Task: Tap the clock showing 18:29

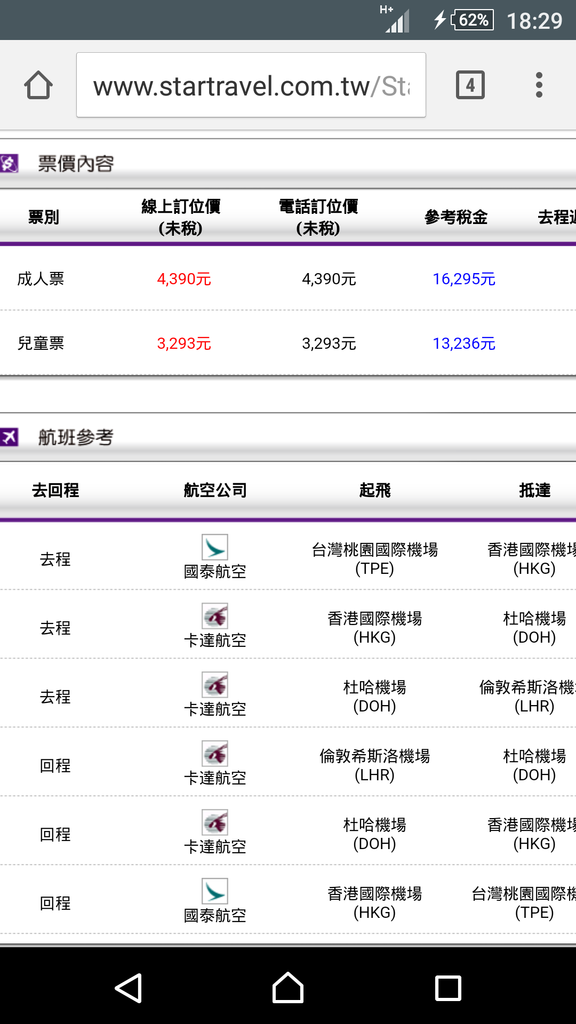Action: click(x=534, y=21)
